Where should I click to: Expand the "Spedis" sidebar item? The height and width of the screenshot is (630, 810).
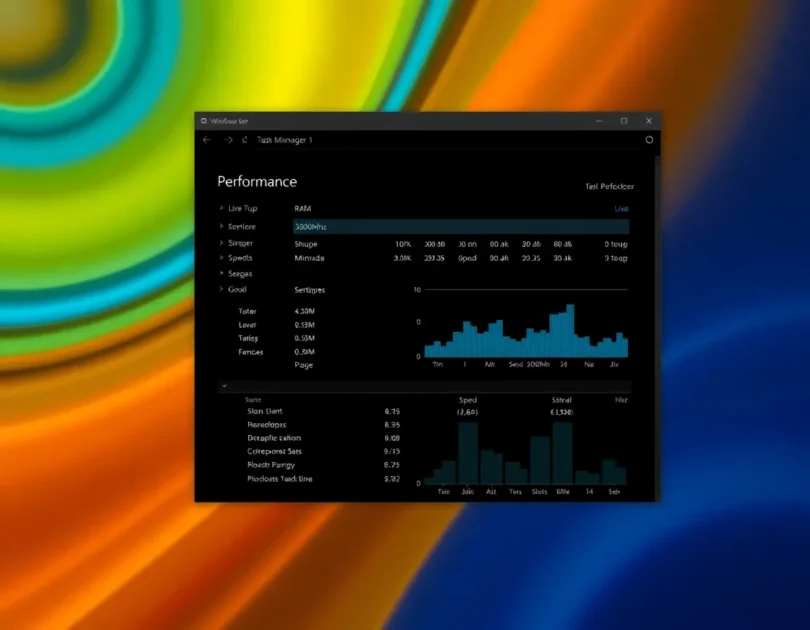point(221,258)
